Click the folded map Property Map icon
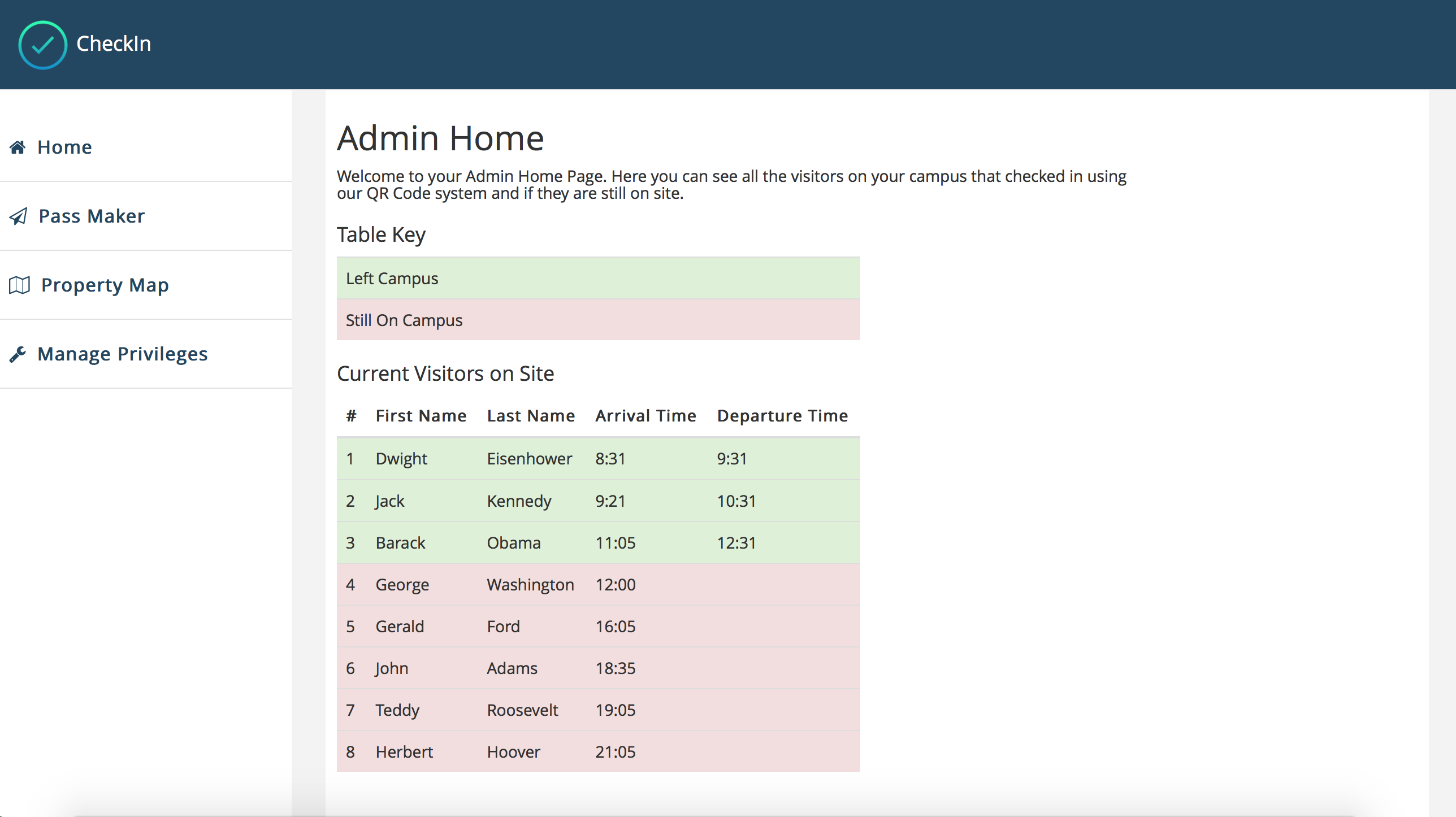Image resolution: width=1456 pixels, height=817 pixels. pos(19,285)
